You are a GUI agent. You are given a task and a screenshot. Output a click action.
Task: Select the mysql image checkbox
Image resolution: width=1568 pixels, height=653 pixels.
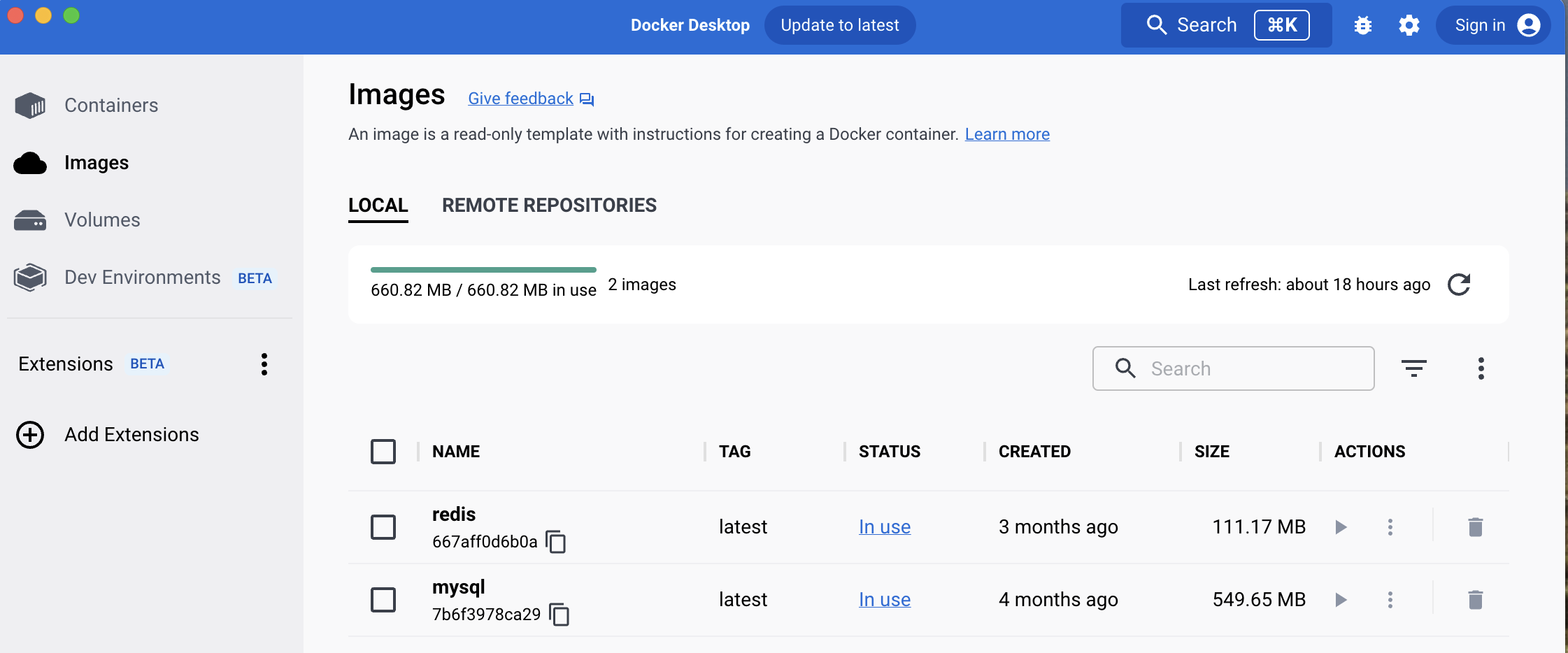[383, 600]
